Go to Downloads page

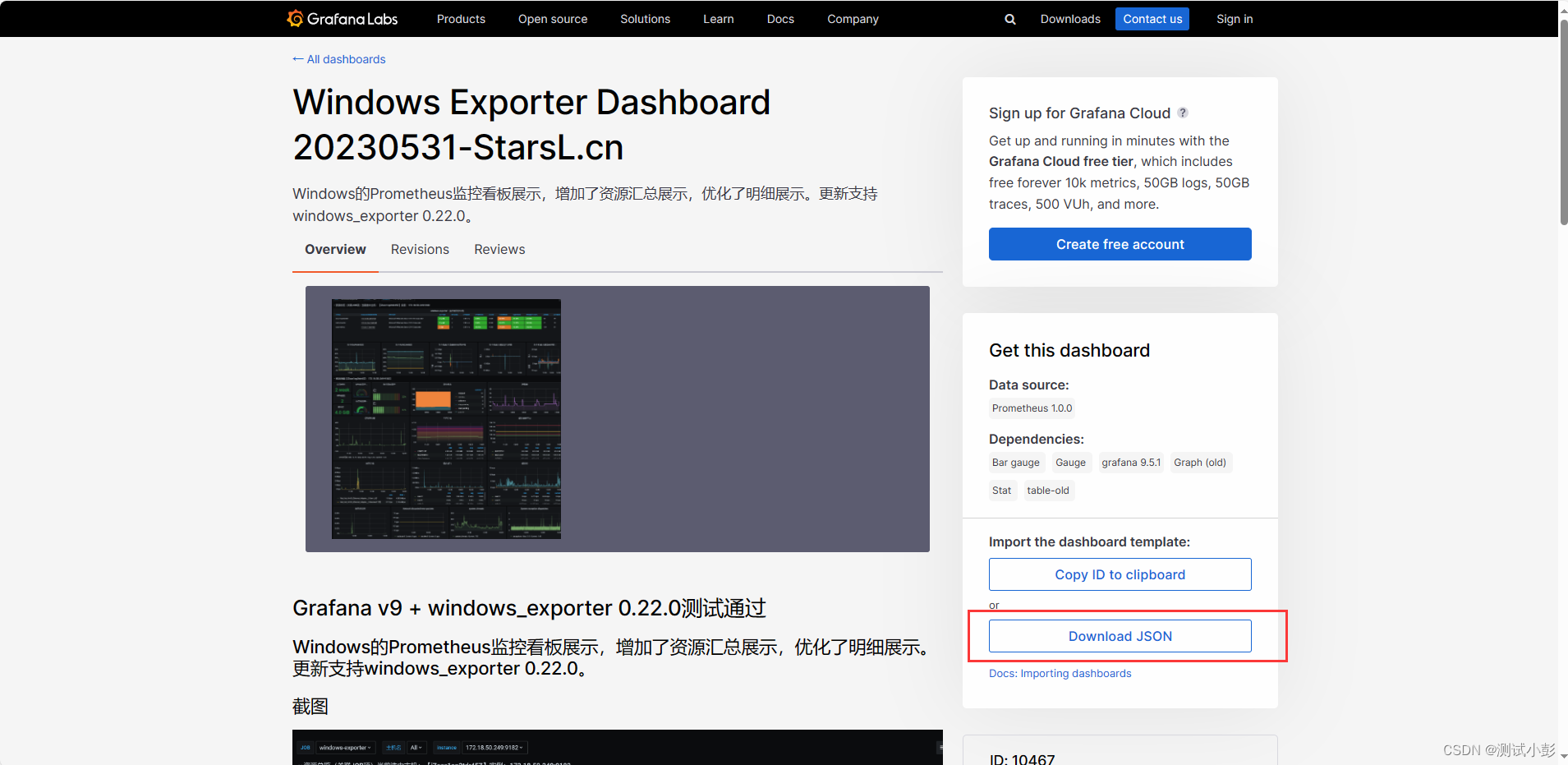pyautogui.click(x=1070, y=19)
